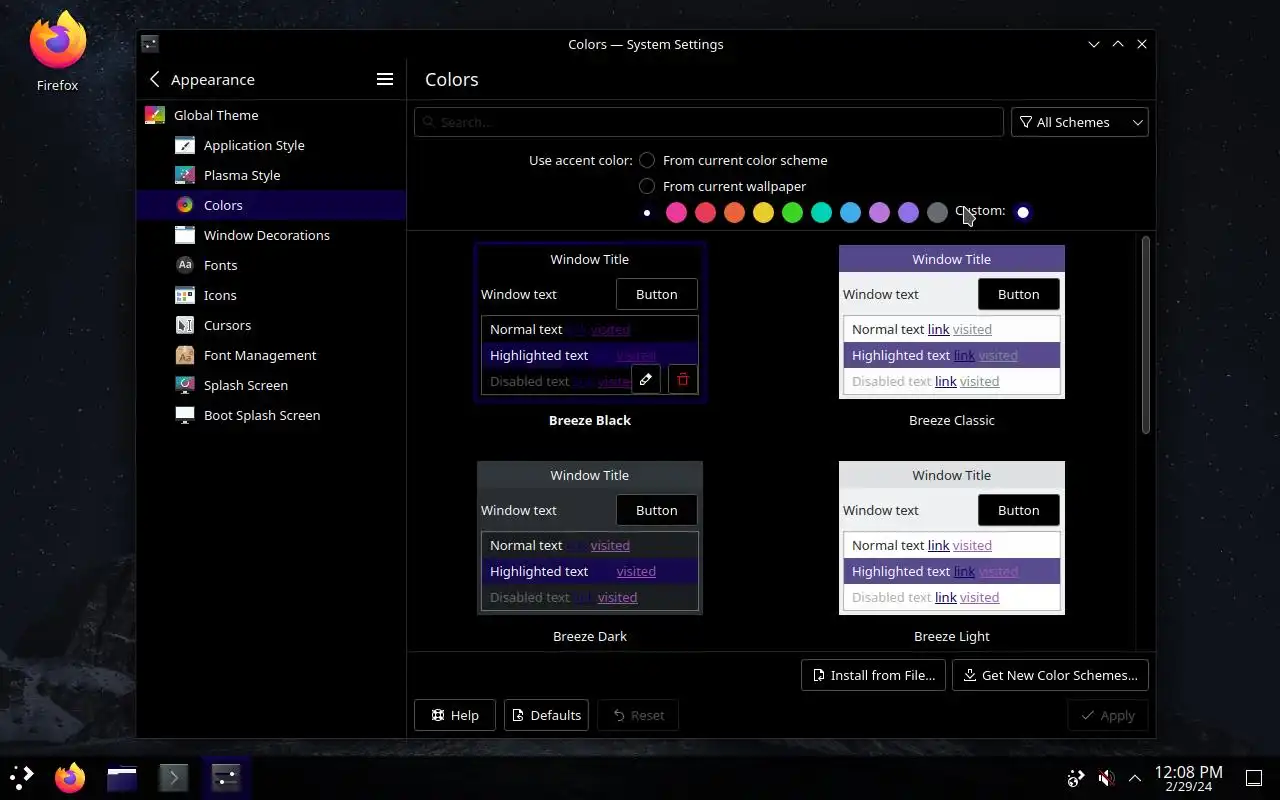The image size is (1280, 800).
Task: Open the Icons page icon
Action: click(x=184, y=295)
